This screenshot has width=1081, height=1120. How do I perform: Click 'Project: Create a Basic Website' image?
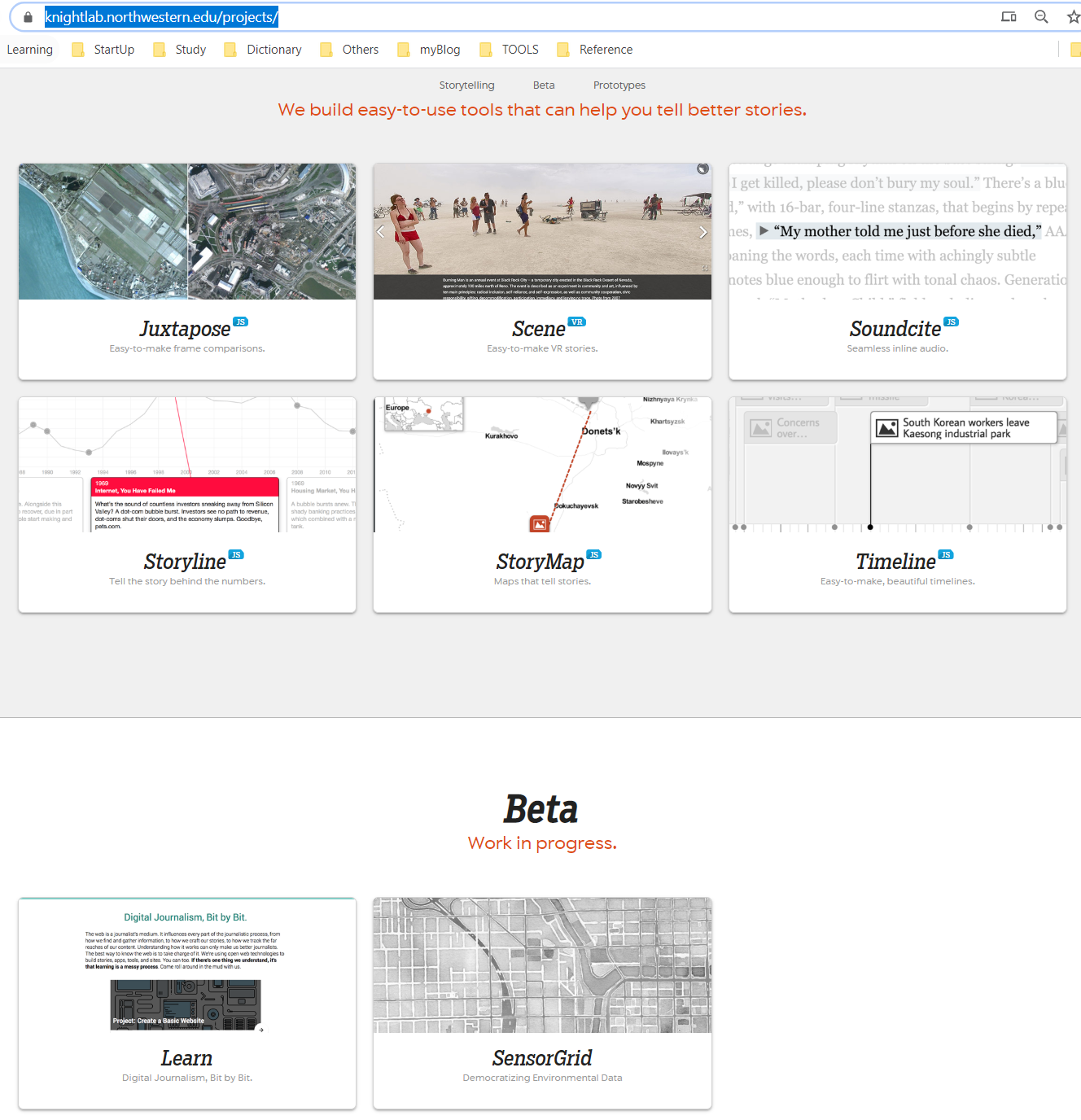[186, 1005]
